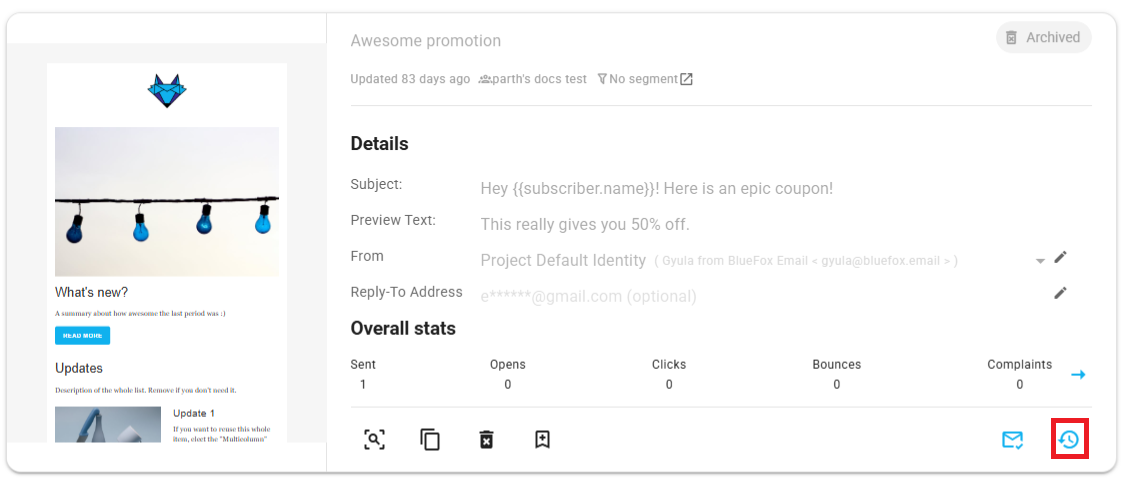Edit the Reply-To address pencil icon
This screenshot has height=479, width=1126.
pyautogui.click(x=1061, y=293)
